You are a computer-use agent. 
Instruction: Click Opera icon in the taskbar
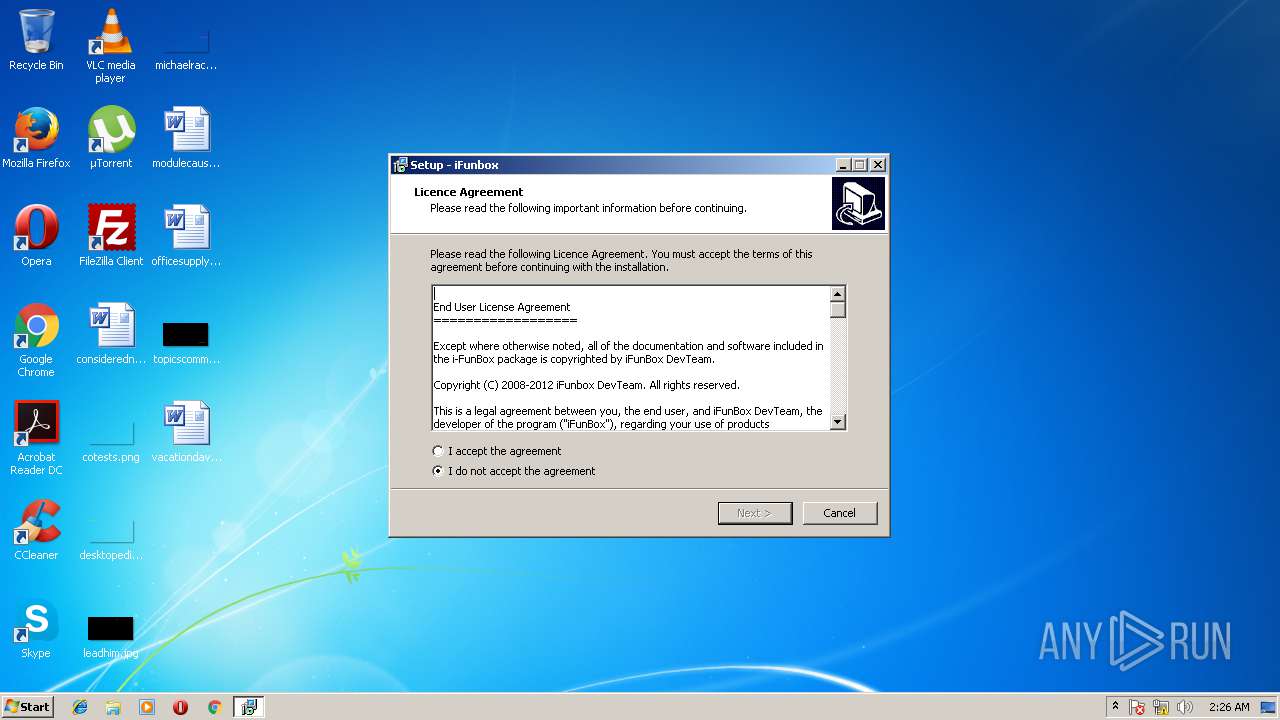pyautogui.click(x=180, y=707)
